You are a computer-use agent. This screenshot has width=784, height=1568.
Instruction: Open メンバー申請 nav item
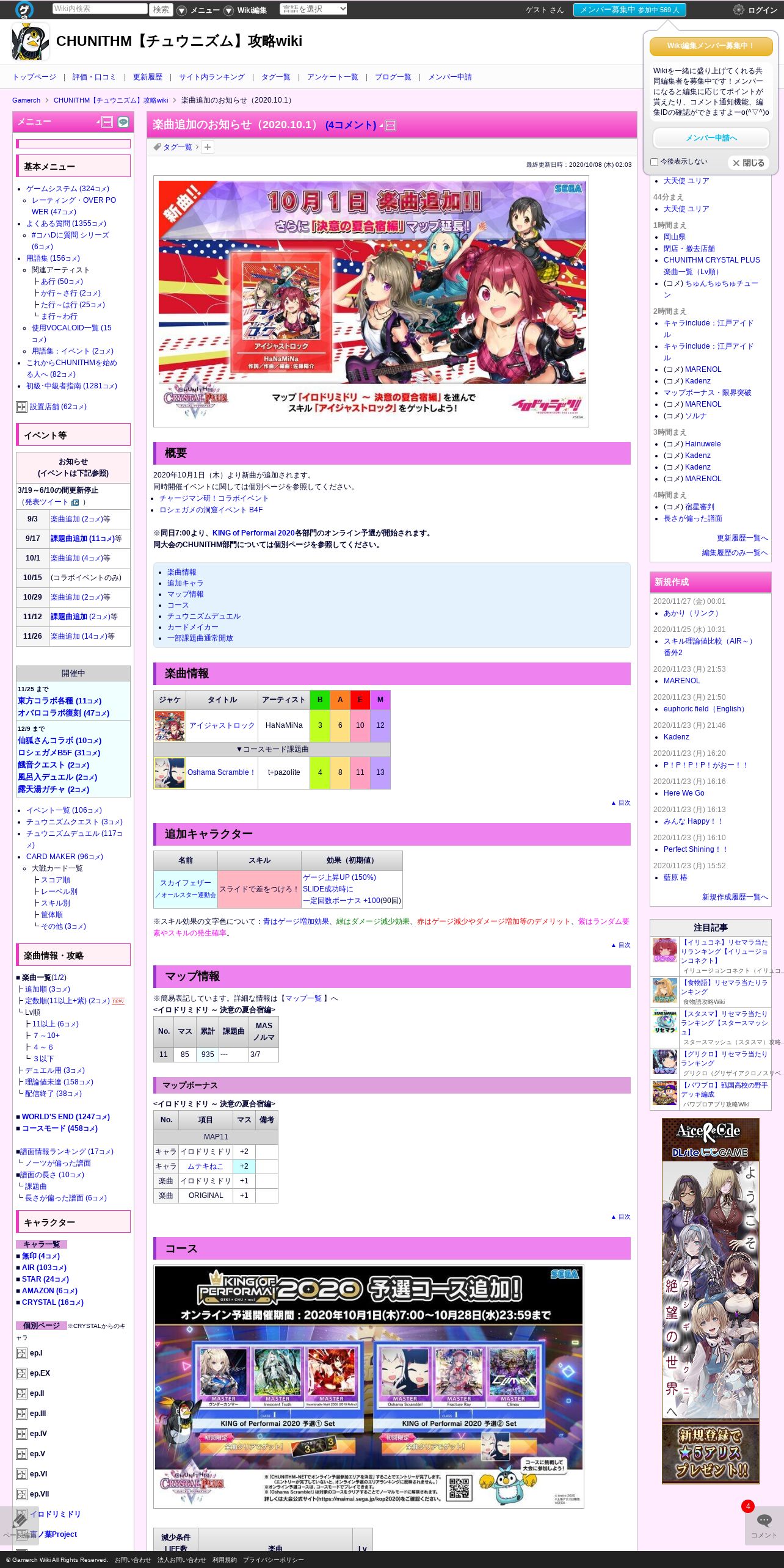[x=450, y=78]
